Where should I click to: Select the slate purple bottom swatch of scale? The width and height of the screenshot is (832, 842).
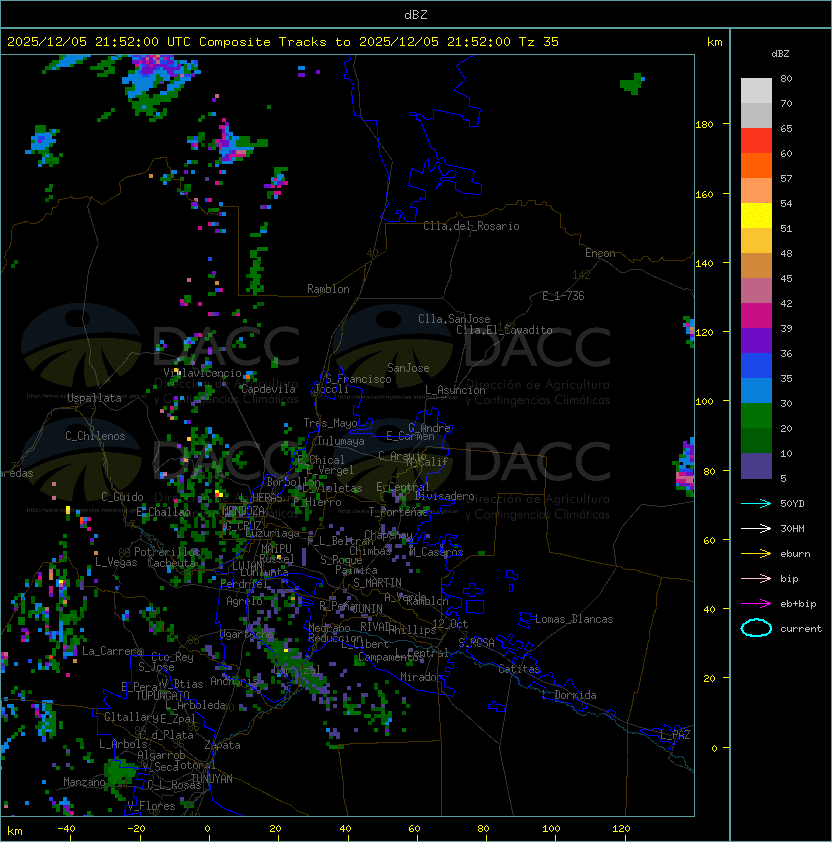(x=756, y=466)
